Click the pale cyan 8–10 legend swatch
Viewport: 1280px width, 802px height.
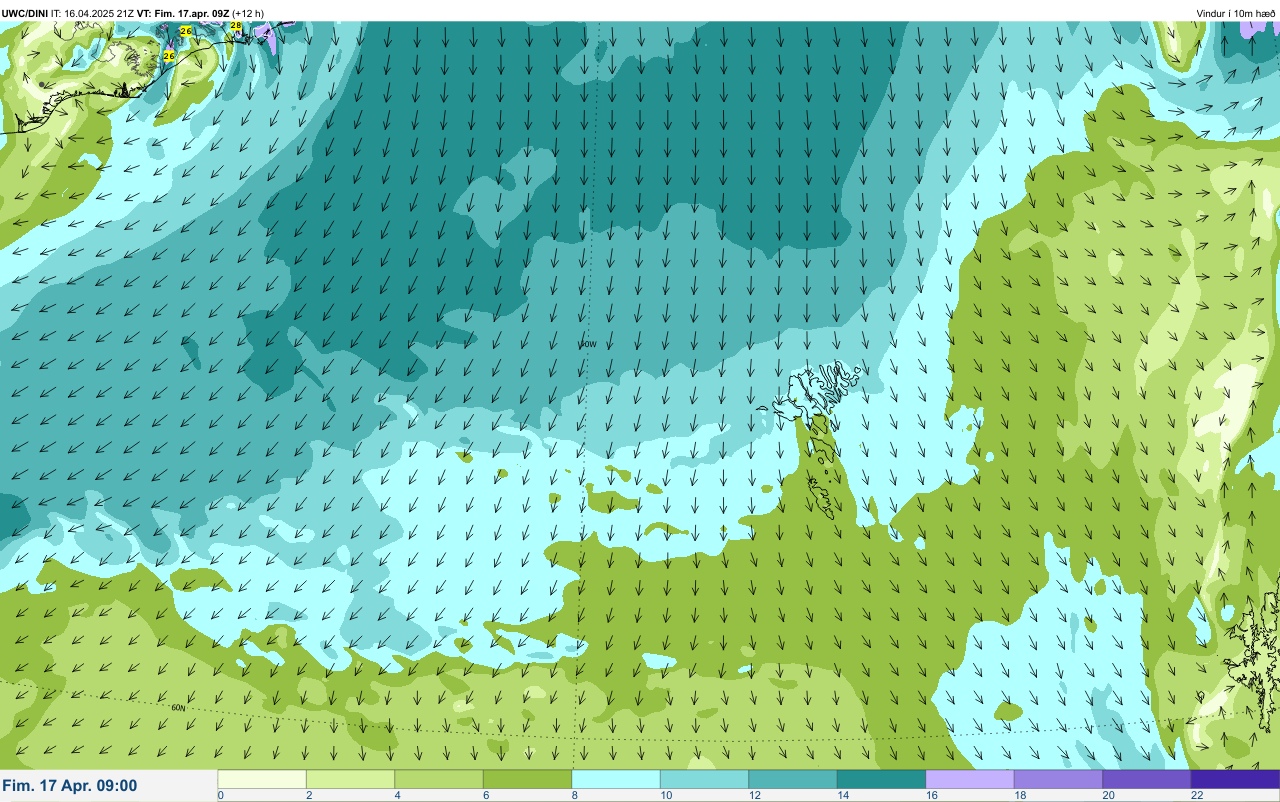(616, 779)
